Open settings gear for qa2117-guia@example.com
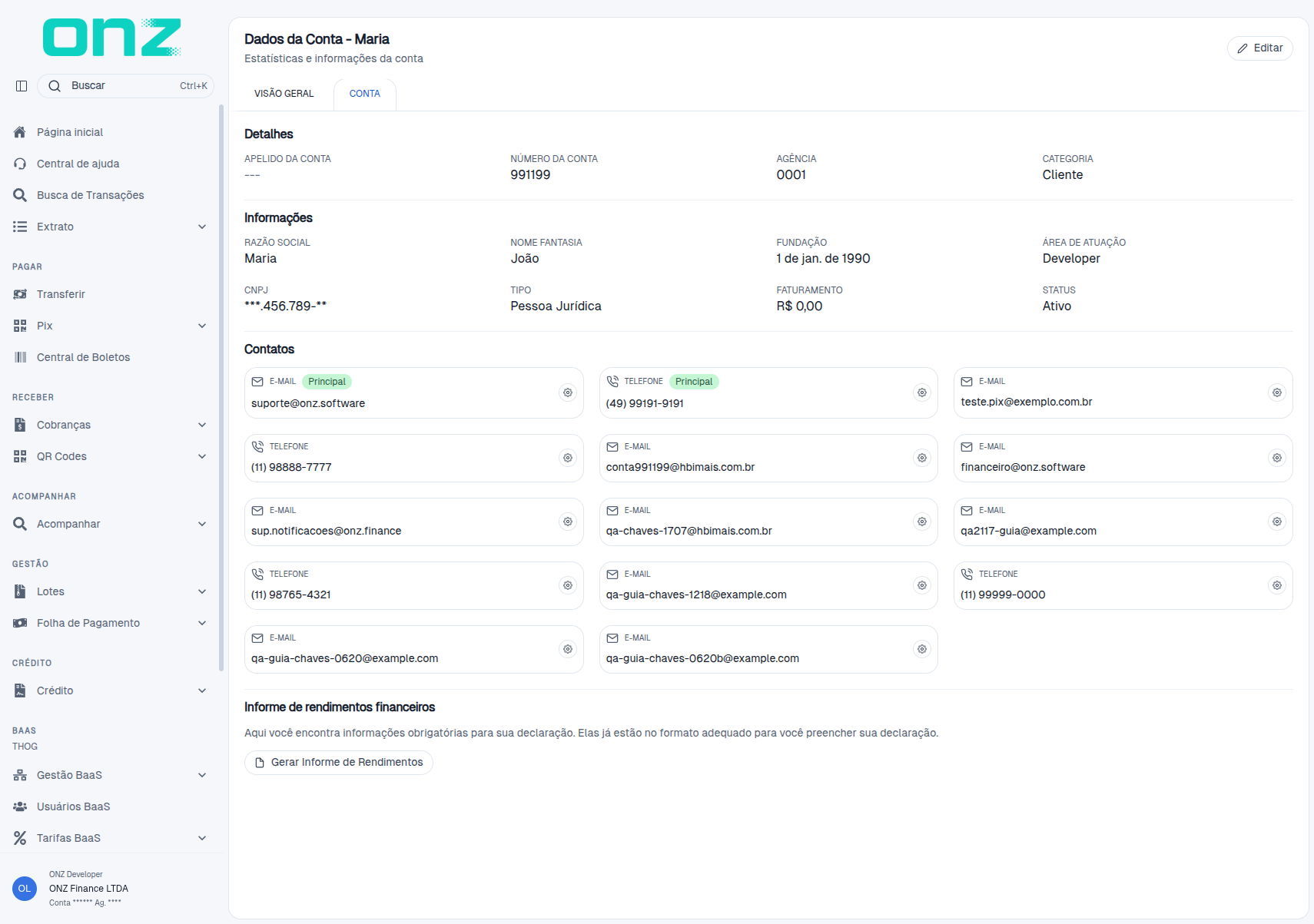The width and height of the screenshot is (1314, 924). tap(1277, 522)
